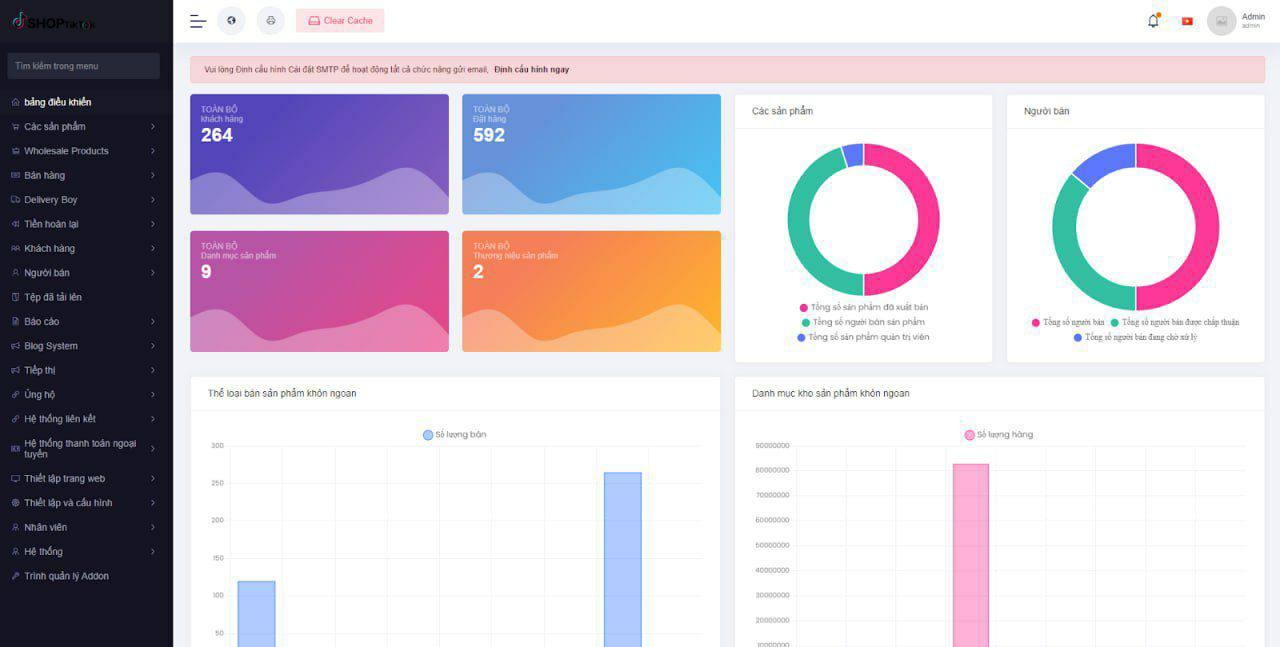Open the globe website icon

click(231, 21)
